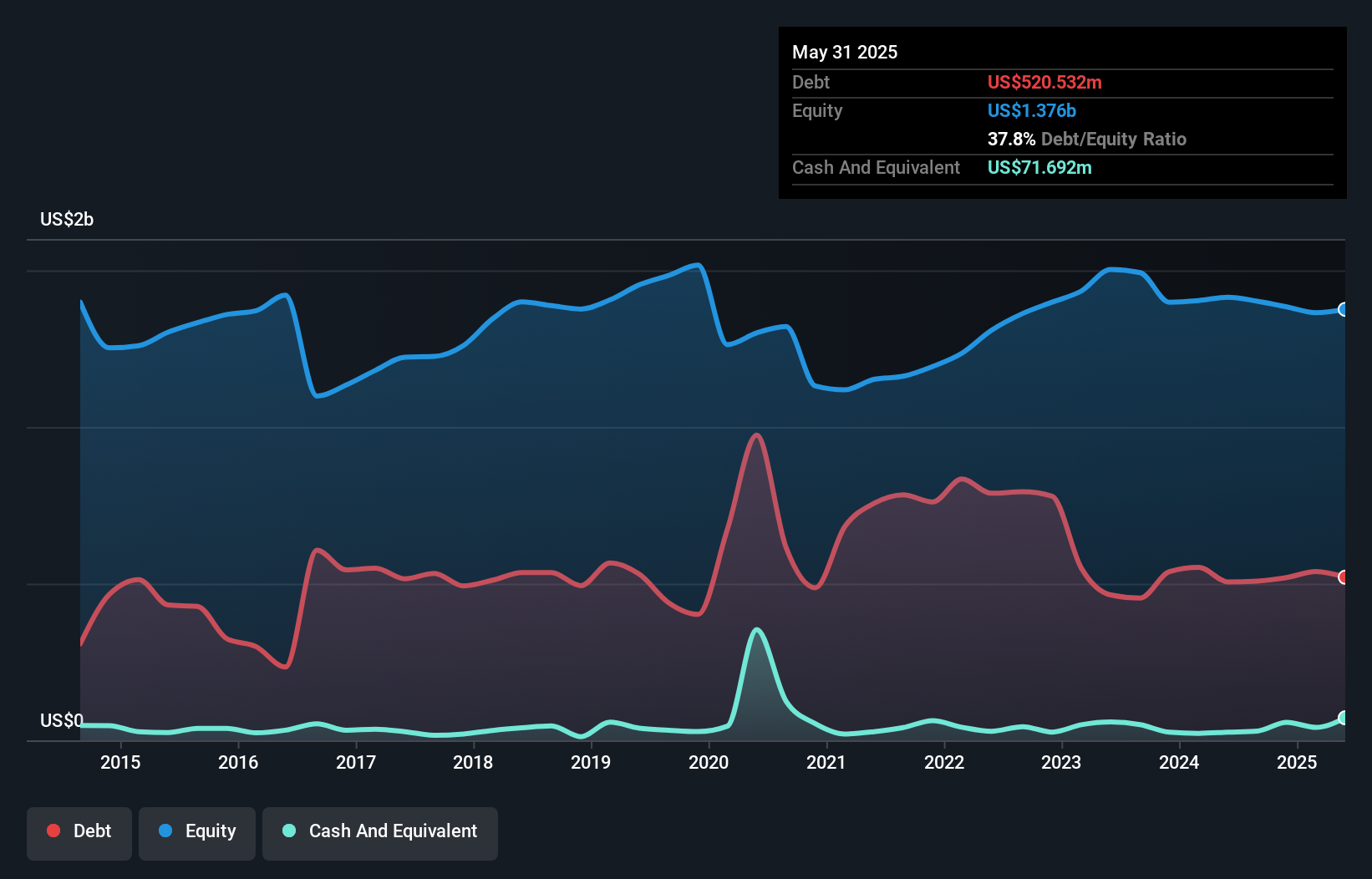Image resolution: width=1372 pixels, height=879 pixels.
Task: Click the US$2b y-axis label
Action: (67, 220)
